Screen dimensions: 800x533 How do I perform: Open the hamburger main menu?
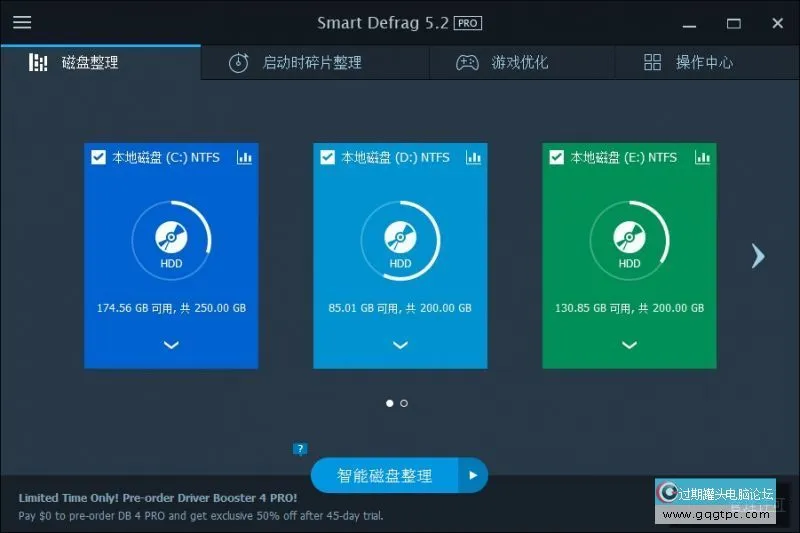pos(22,22)
